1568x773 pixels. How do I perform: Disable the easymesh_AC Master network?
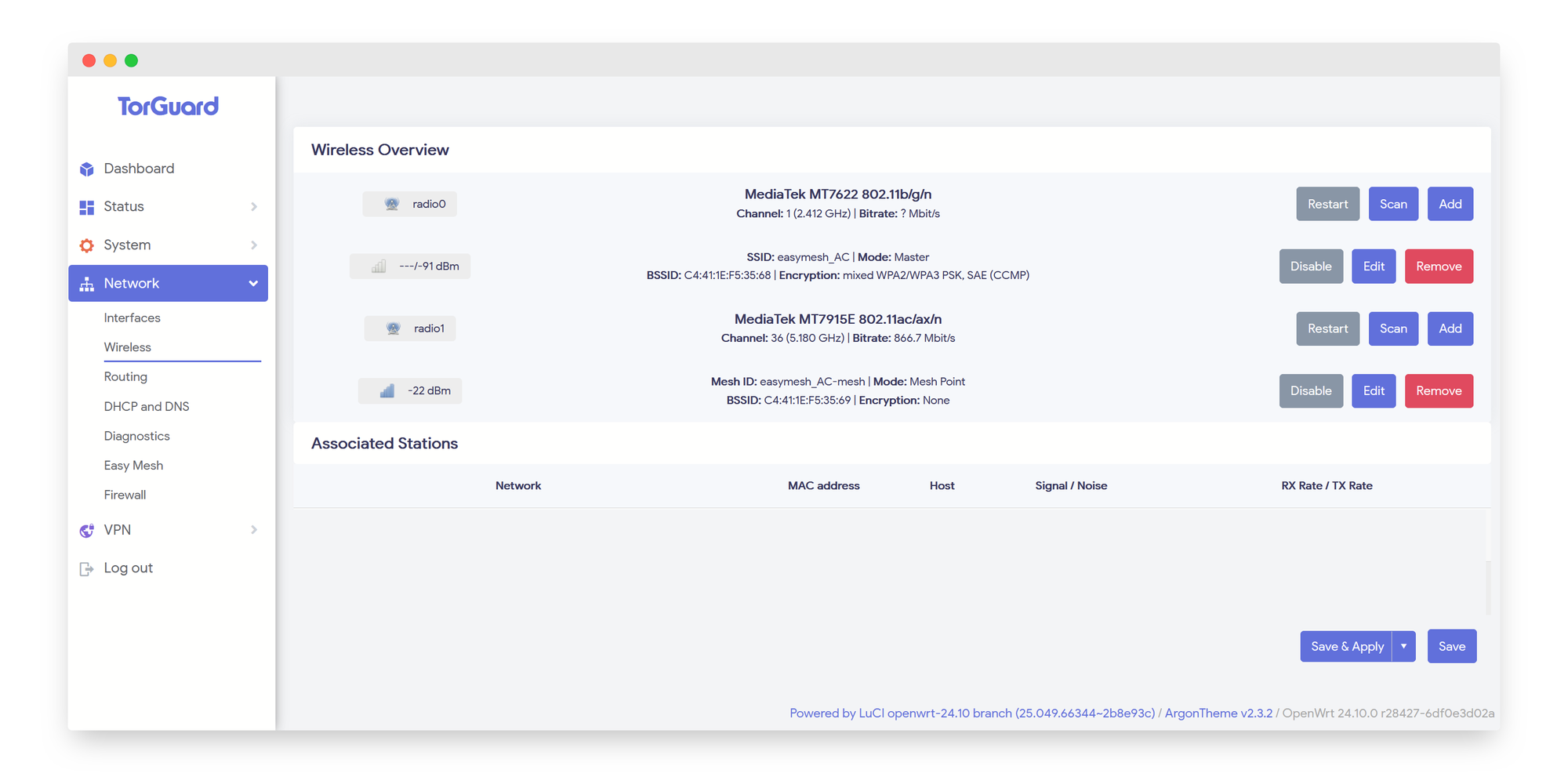1311,267
